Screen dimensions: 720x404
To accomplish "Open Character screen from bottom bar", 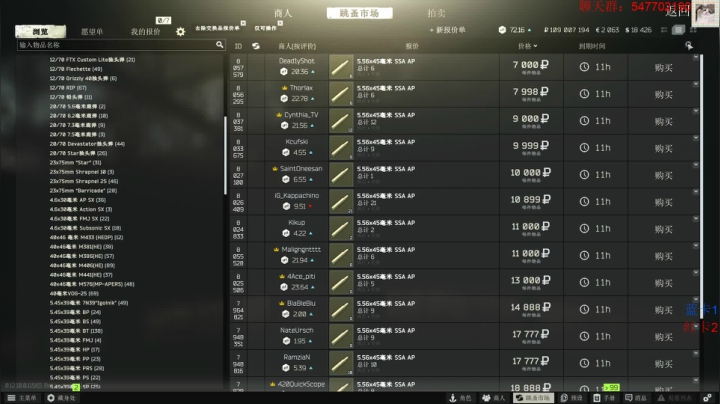I will pyautogui.click(x=460, y=398).
